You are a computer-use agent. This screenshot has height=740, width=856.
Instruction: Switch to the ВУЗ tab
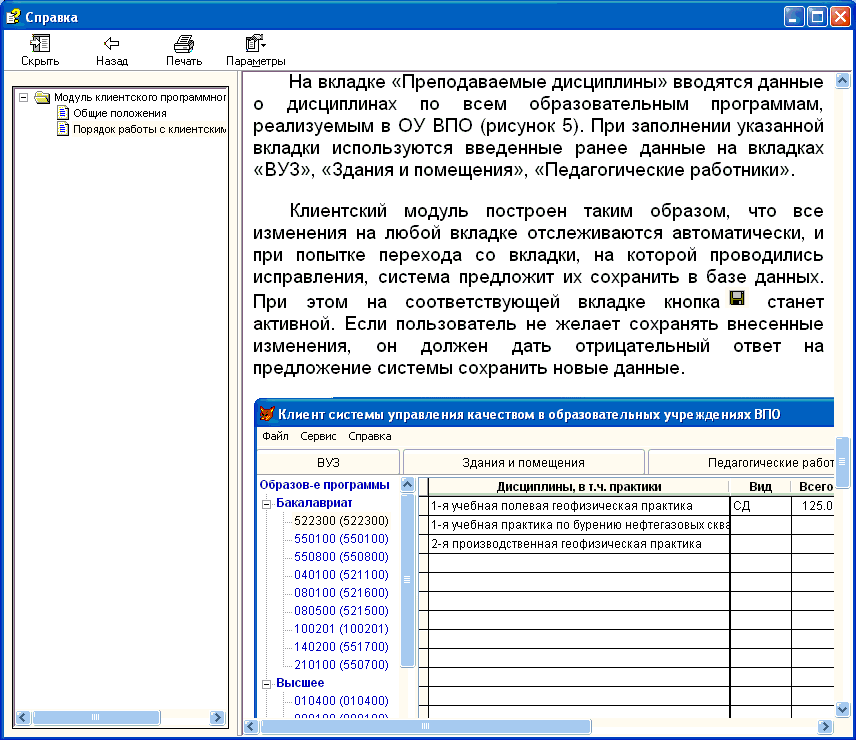(x=328, y=463)
